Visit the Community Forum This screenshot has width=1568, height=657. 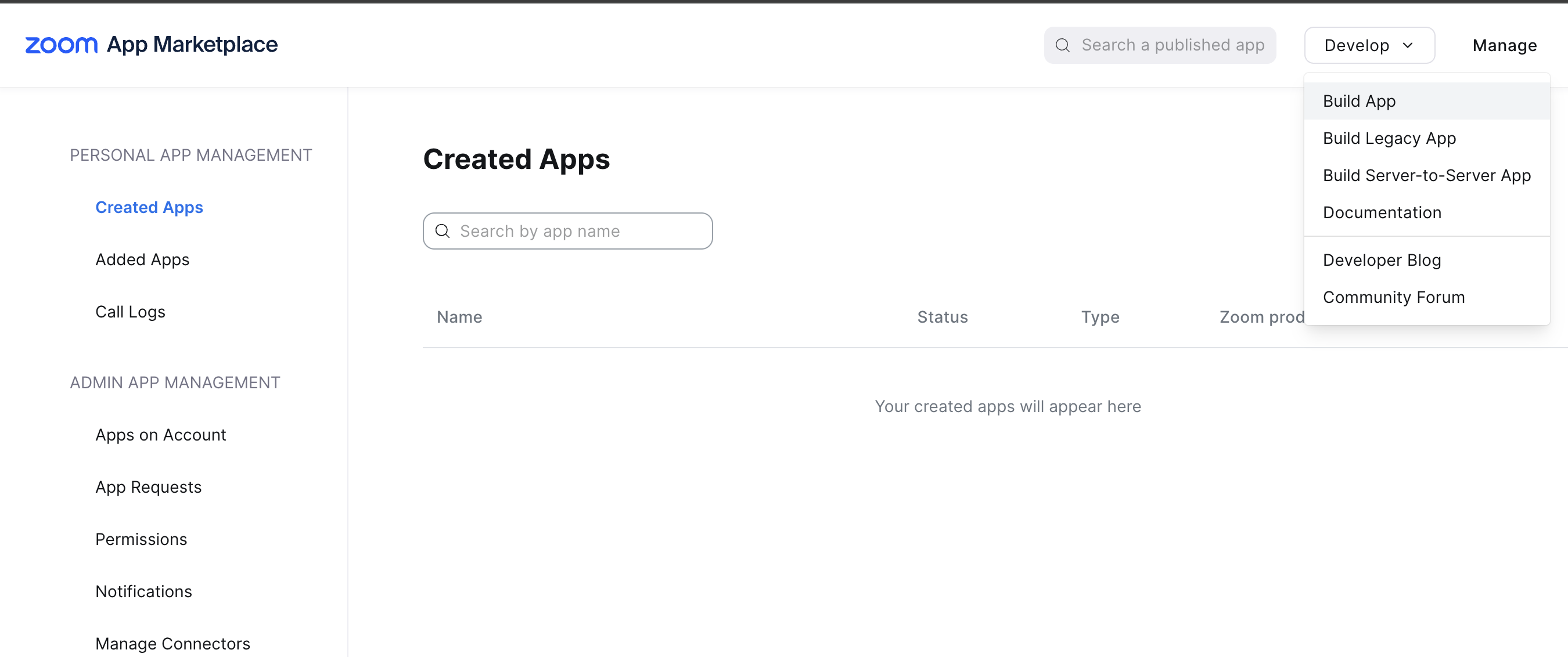point(1394,297)
